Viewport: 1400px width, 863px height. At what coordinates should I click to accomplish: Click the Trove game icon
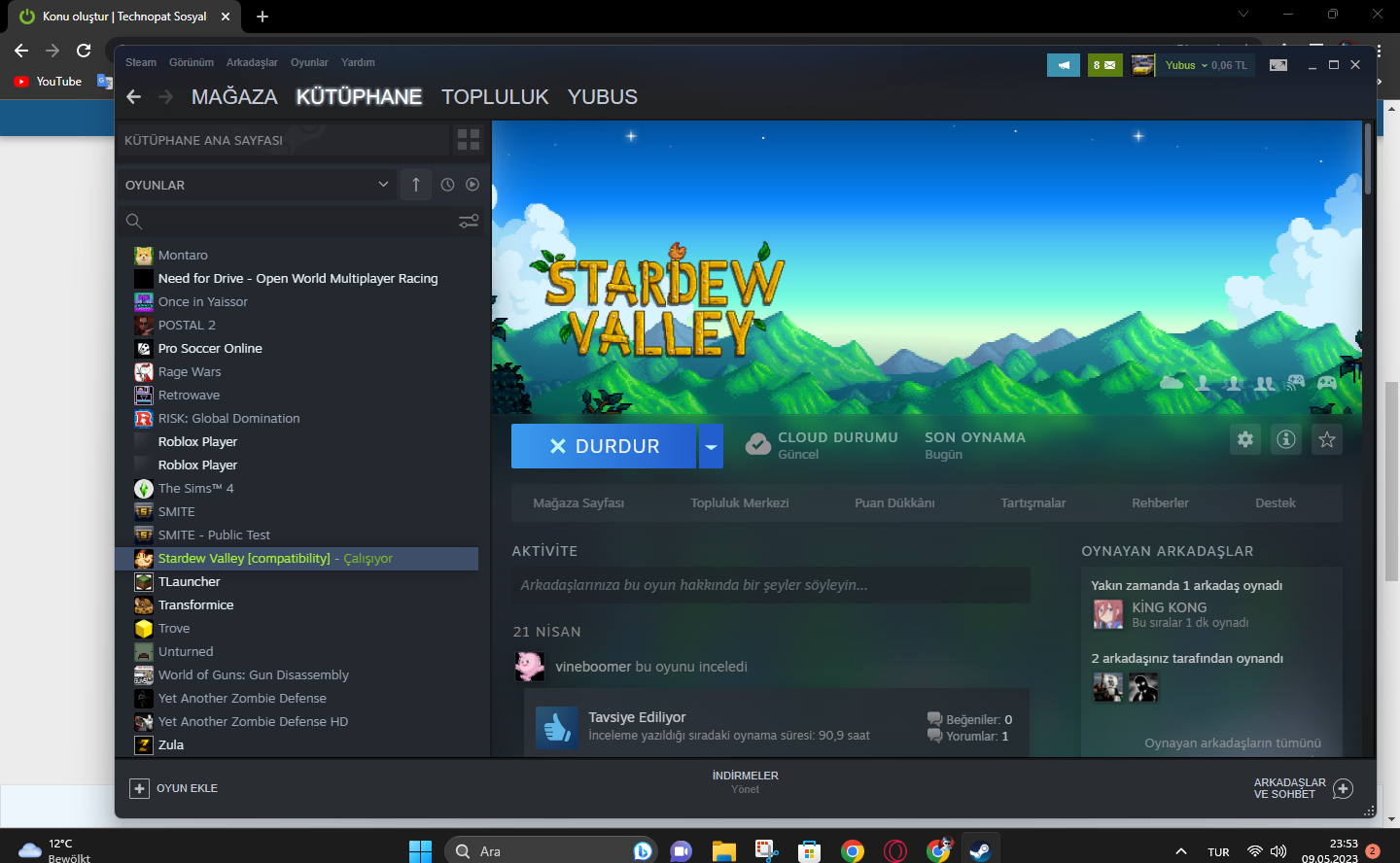(x=144, y=629)
